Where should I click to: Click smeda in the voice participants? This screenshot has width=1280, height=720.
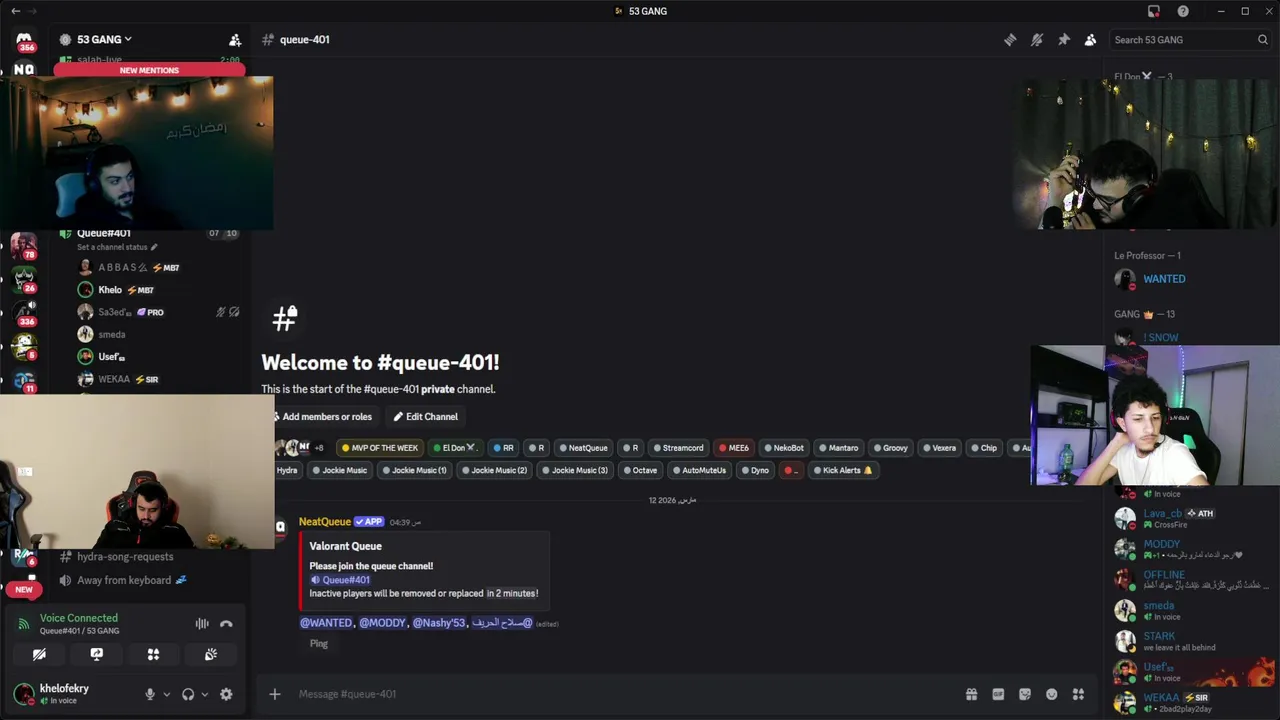(112, 334)
